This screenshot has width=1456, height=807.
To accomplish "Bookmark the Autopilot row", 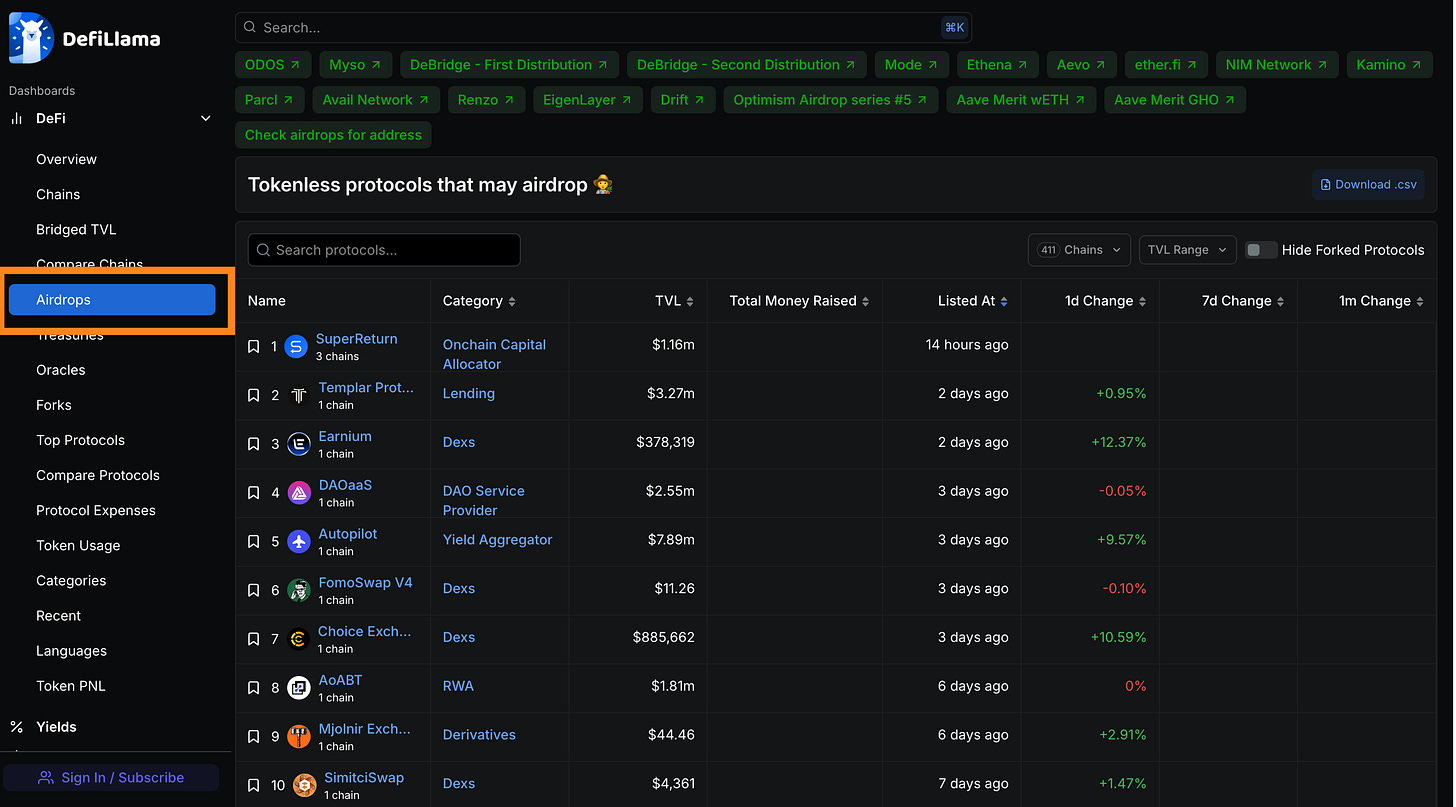I will click(x=254, y=542).
